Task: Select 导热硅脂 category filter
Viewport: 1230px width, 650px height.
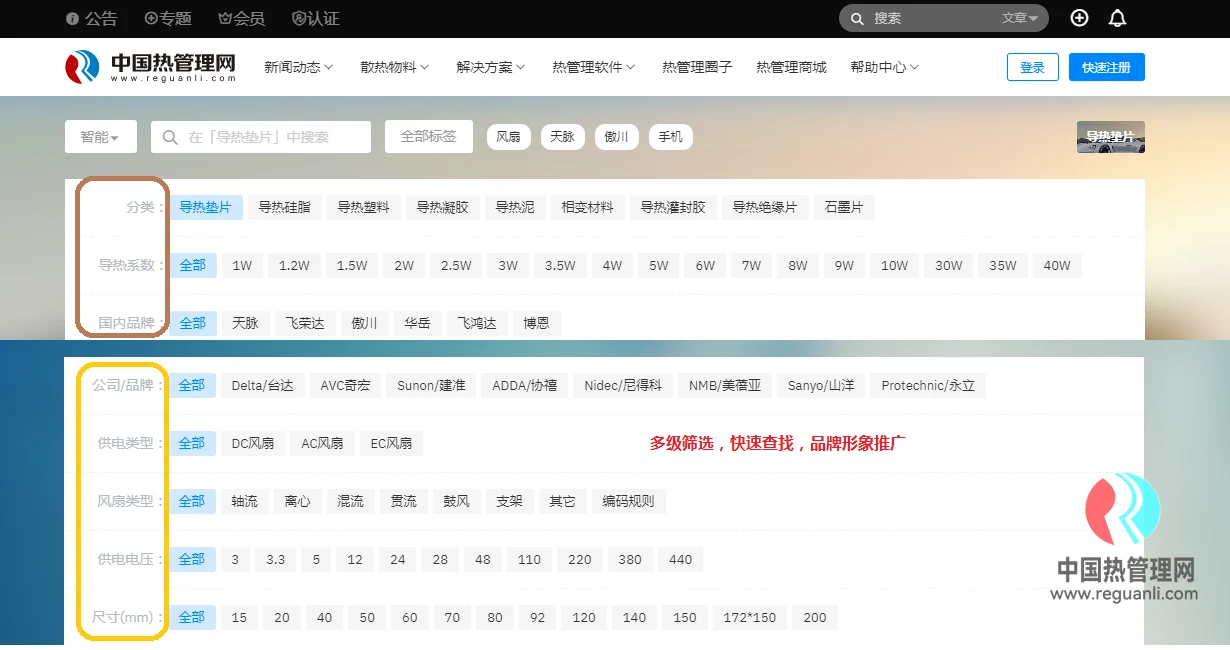Action: 284,207
